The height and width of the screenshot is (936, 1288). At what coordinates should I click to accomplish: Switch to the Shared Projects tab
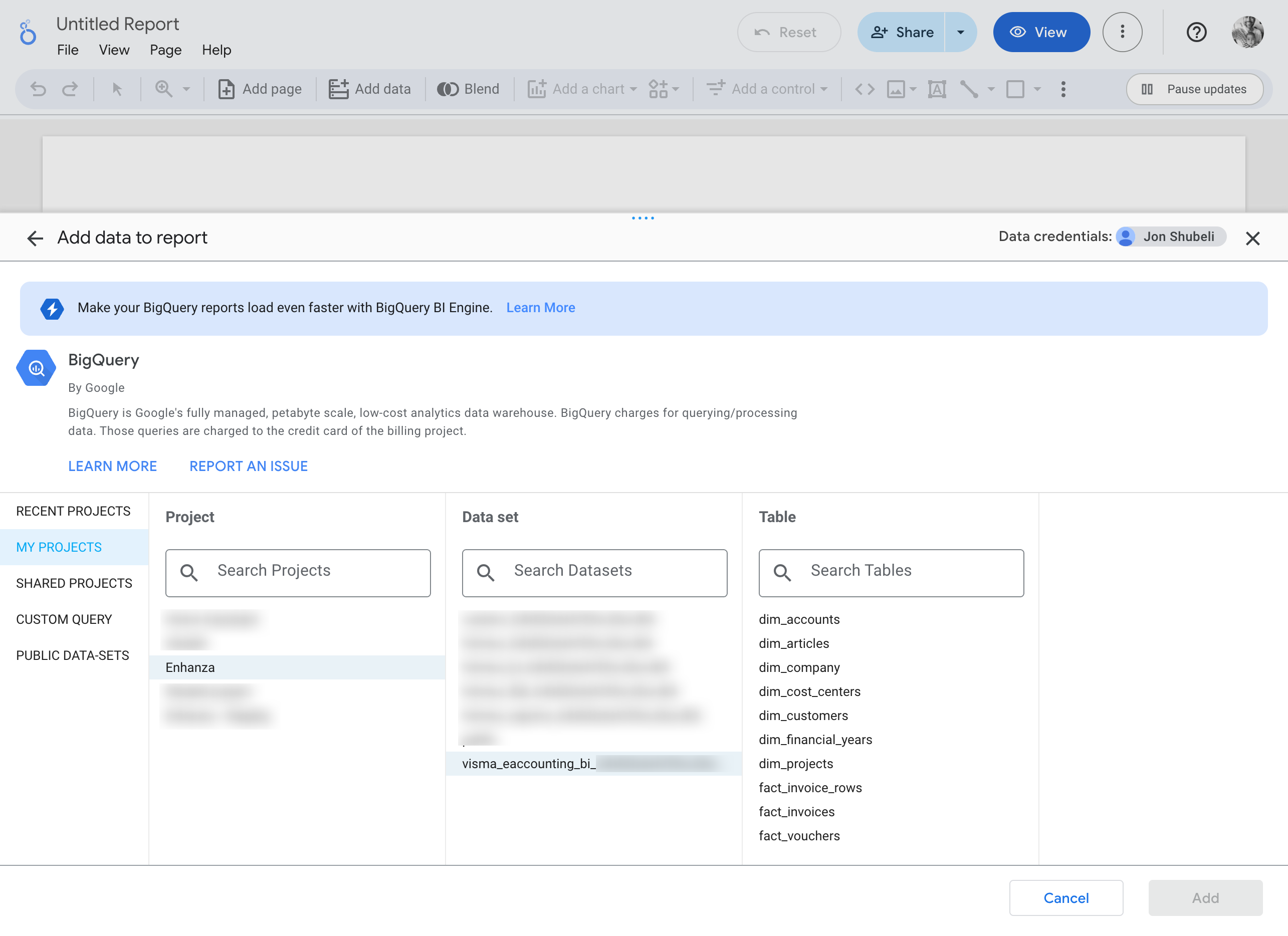tap(74, 583)
